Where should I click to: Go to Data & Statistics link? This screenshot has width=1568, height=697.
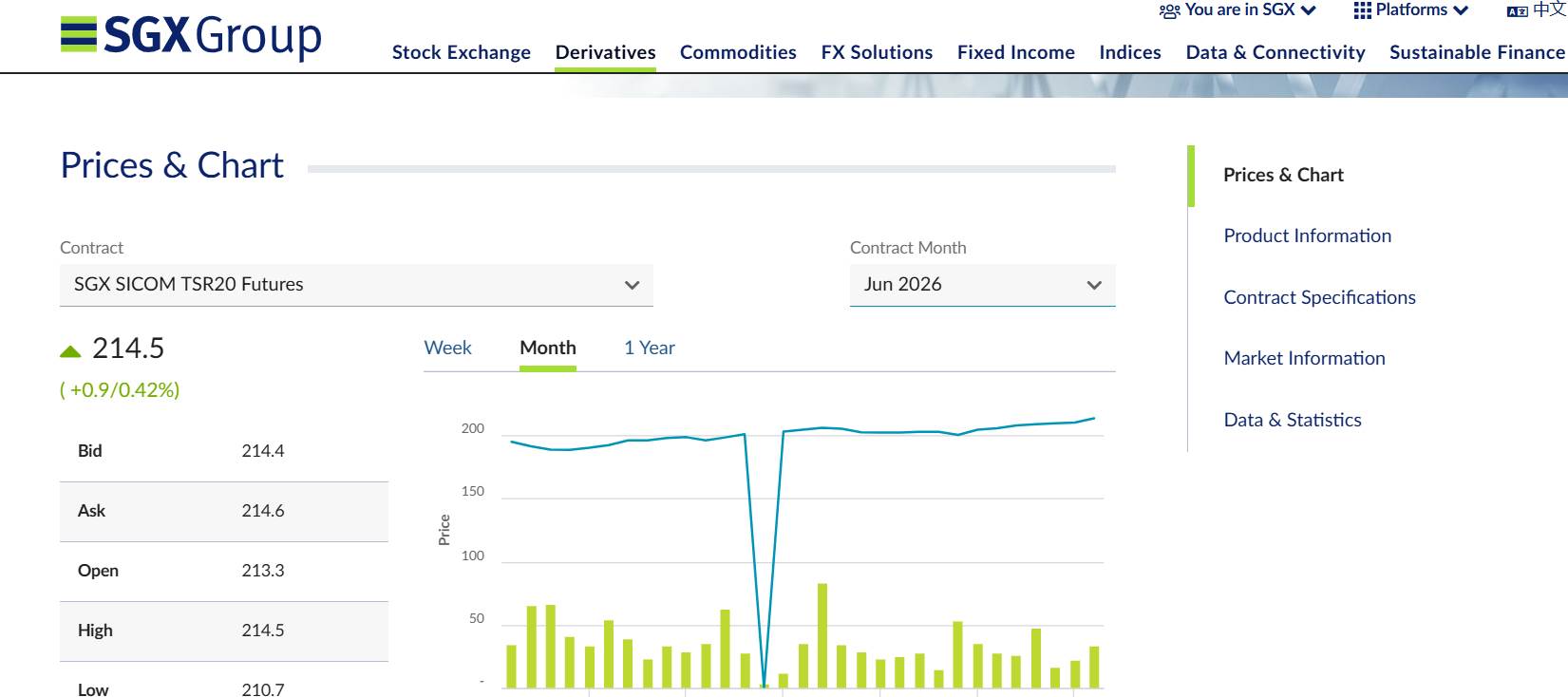(x=1292, y=420)
